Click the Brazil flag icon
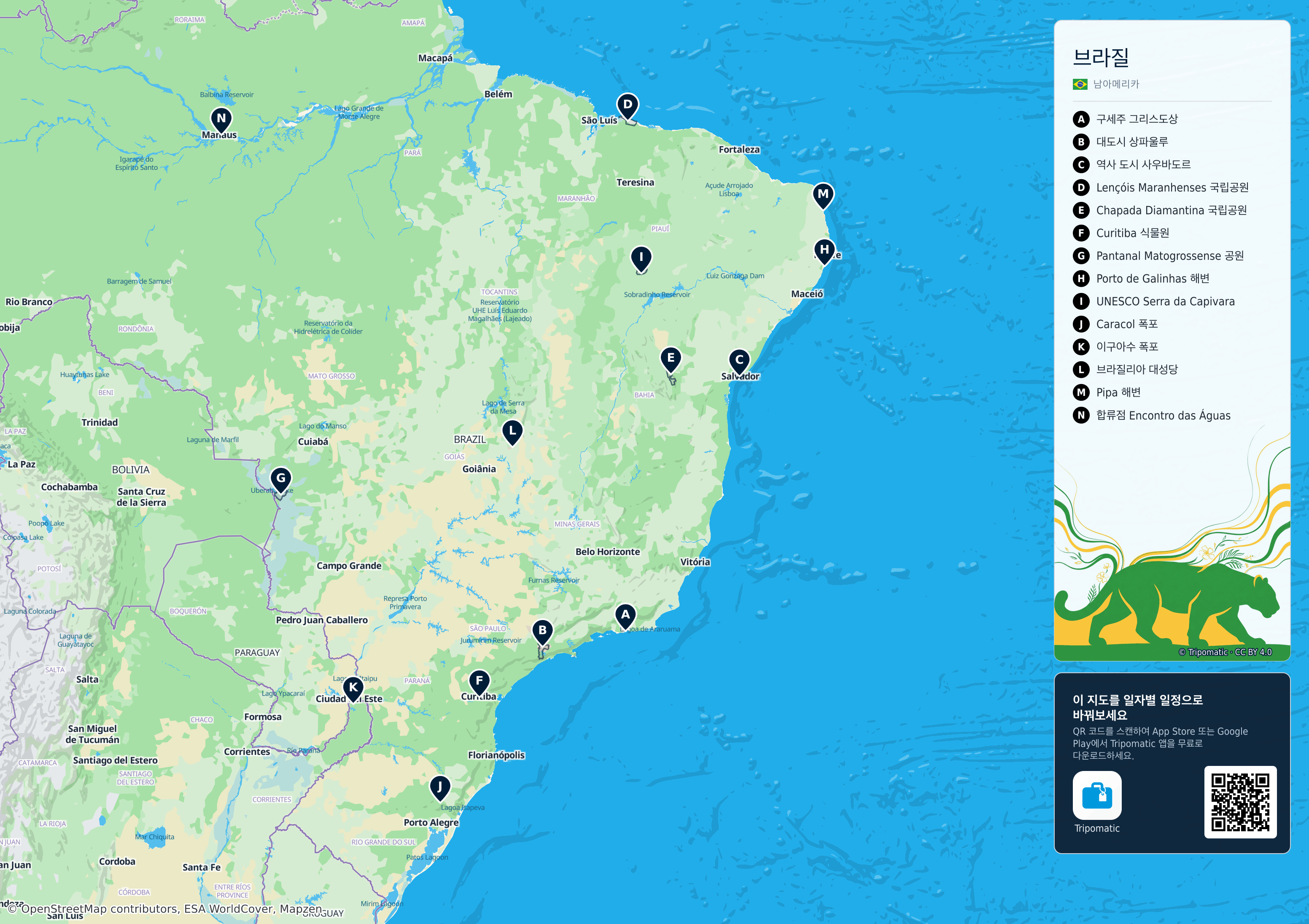This screenshot has height=924, width=1309. 1080,84
